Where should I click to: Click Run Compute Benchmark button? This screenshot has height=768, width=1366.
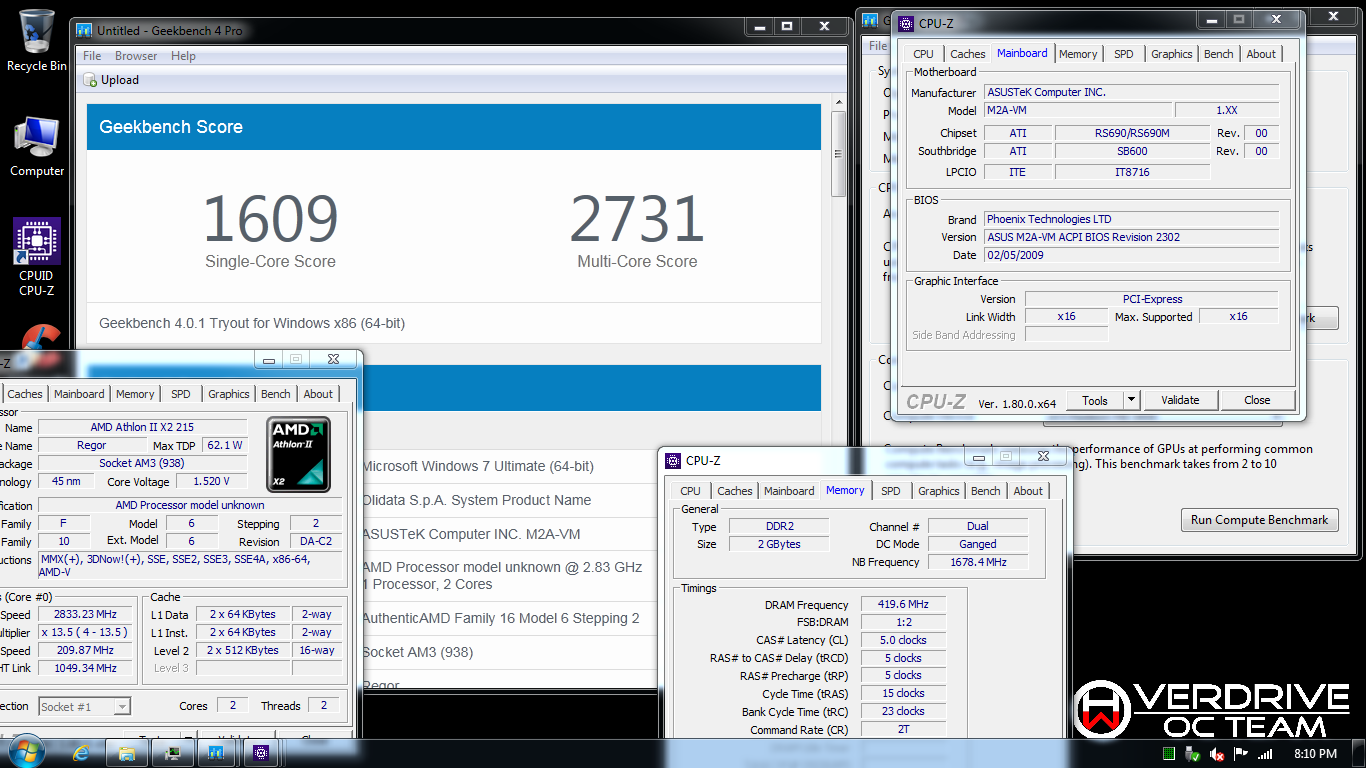click(1260, 520)
